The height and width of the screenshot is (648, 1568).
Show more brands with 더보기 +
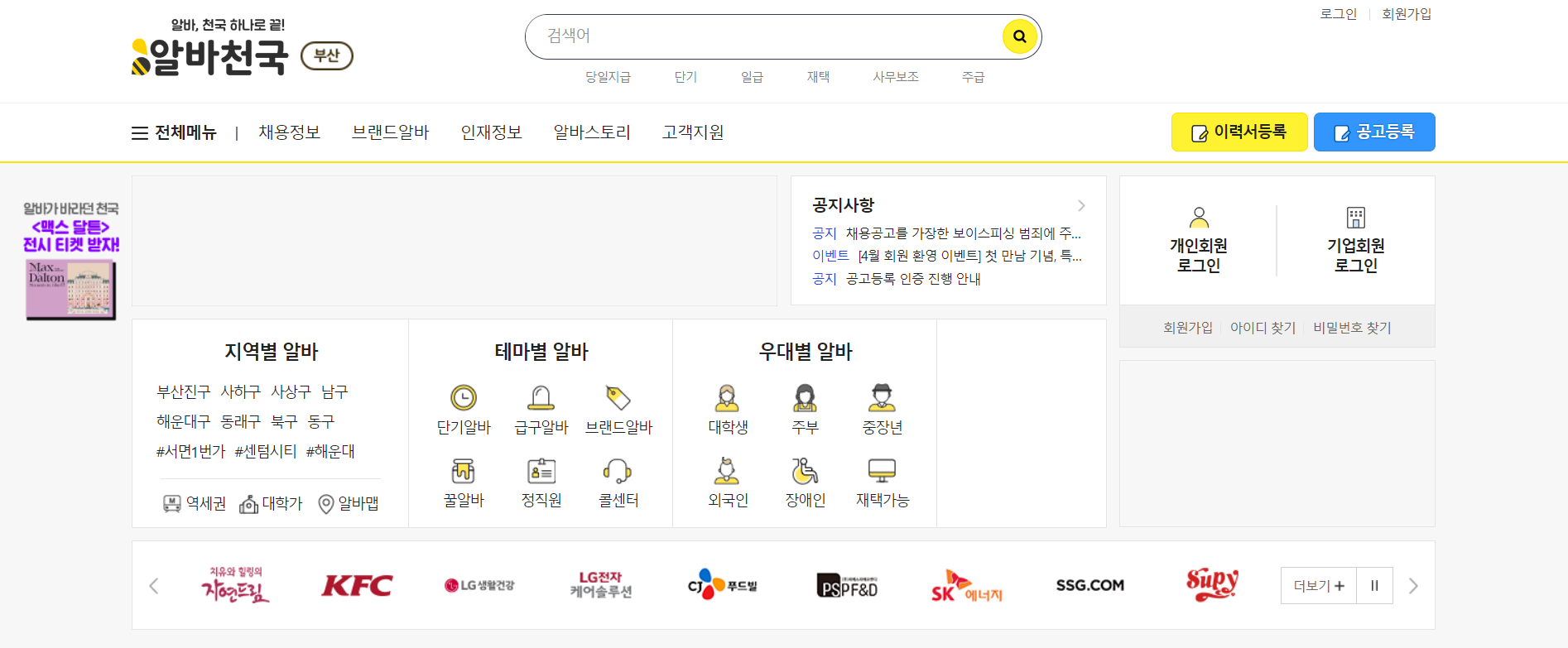pyautogui.click(x=1318, y=586)
